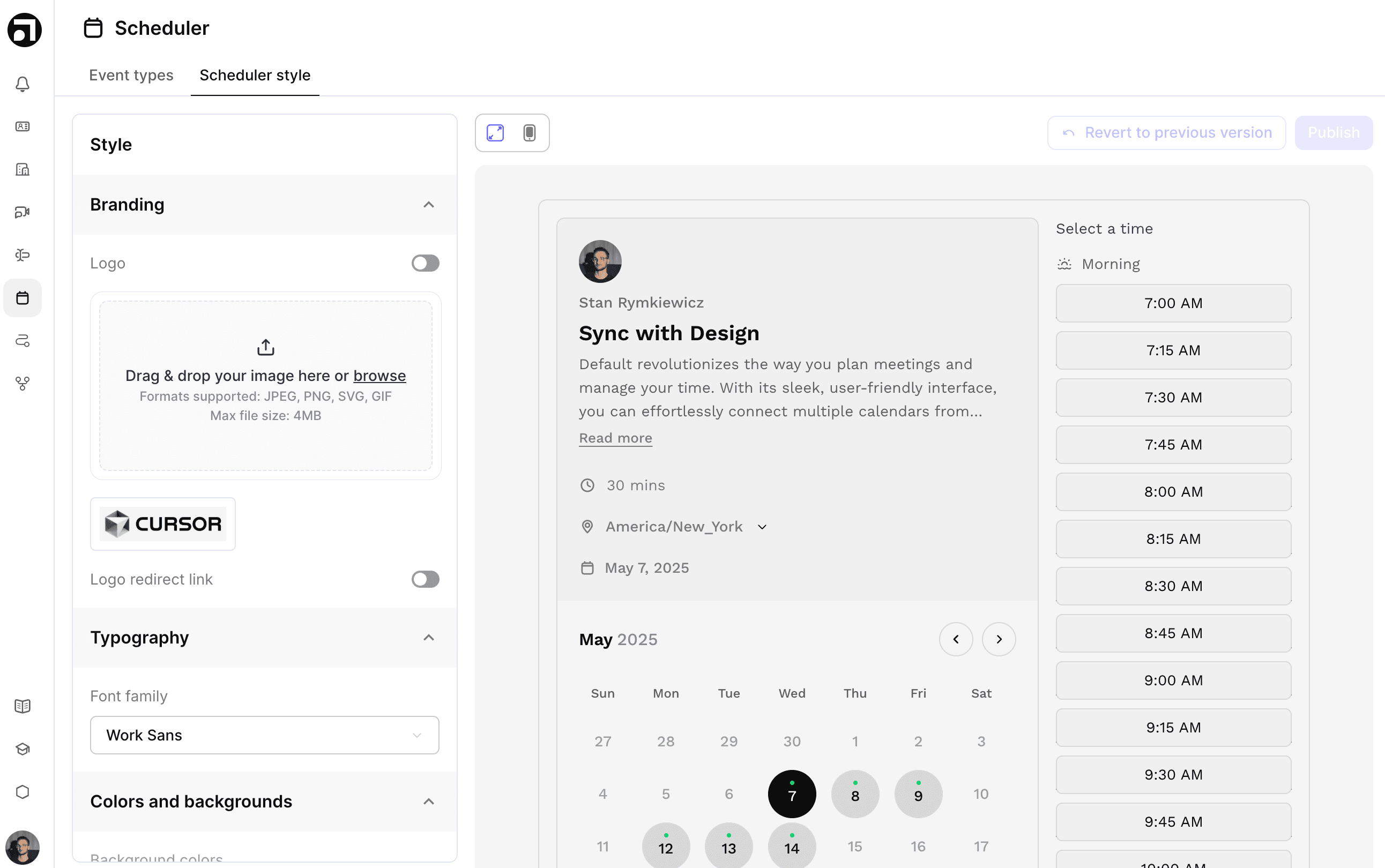Image resolution: width=1385 pixels, height=868 pixels.
Task: Click the Cursor logo thumbnail
Action: pos(162,523)
